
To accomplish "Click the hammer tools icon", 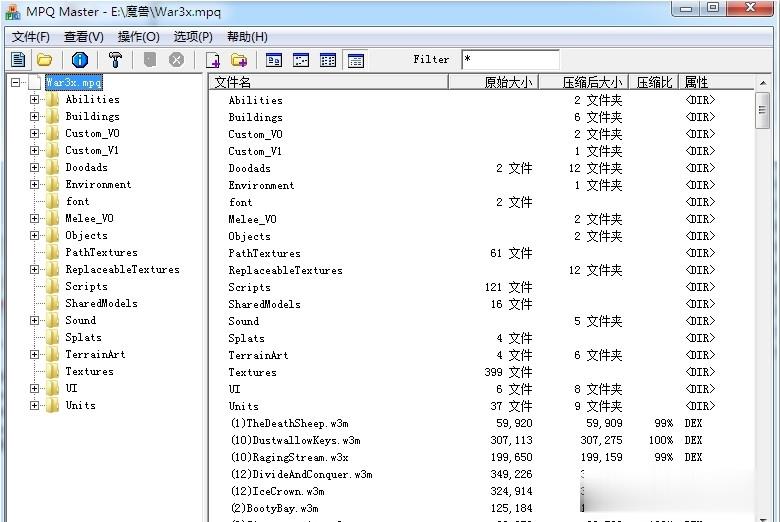I will 115,60.
